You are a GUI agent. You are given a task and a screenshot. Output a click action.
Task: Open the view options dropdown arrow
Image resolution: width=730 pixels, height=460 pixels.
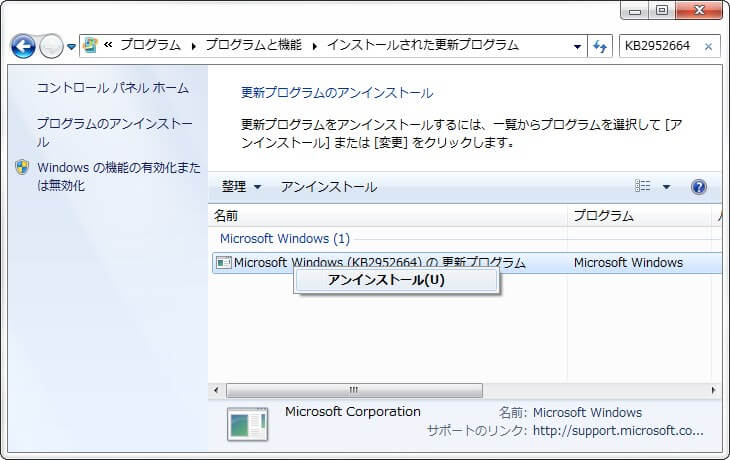pos(666,187)
